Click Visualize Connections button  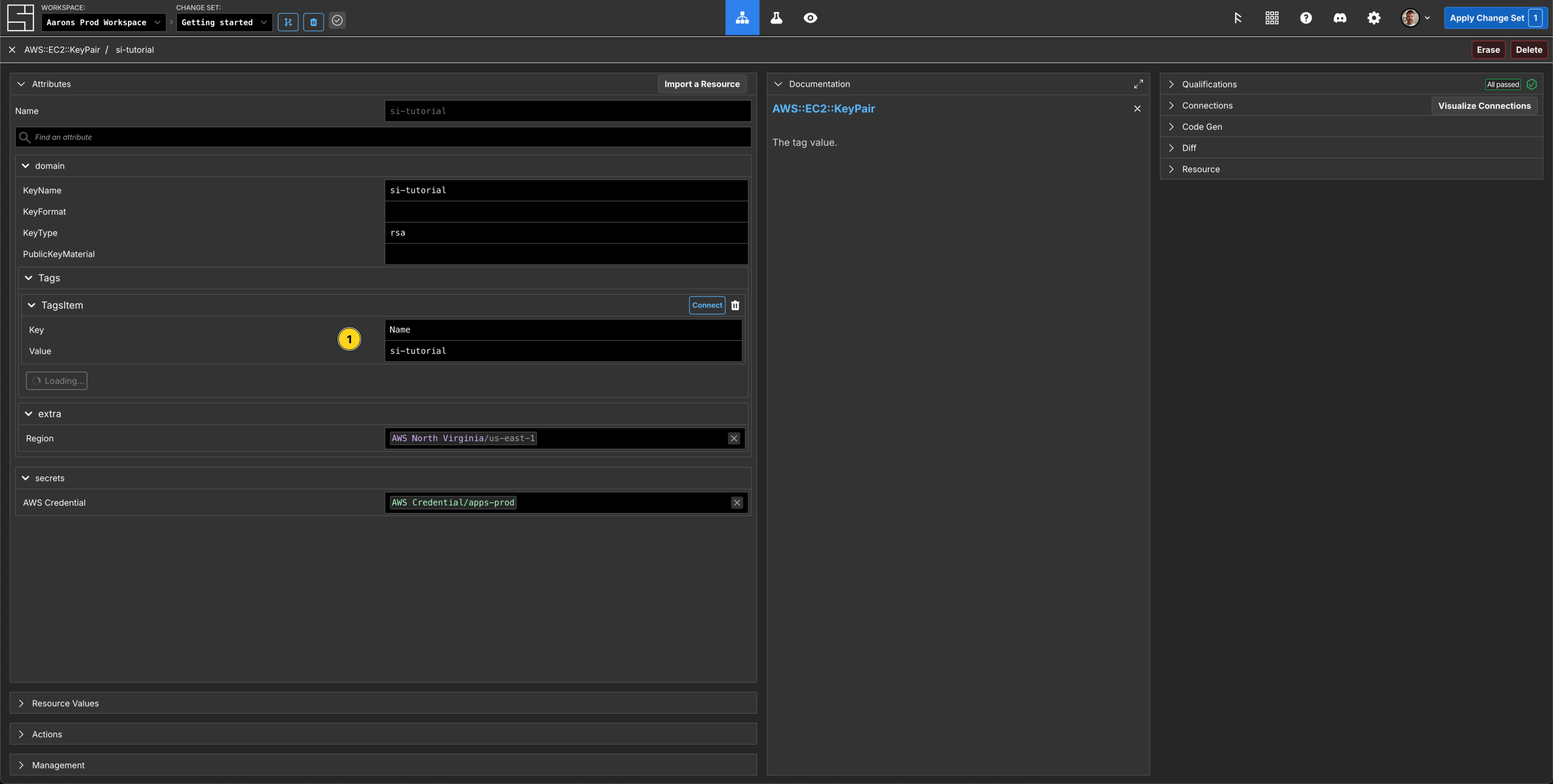point(1484,106)
